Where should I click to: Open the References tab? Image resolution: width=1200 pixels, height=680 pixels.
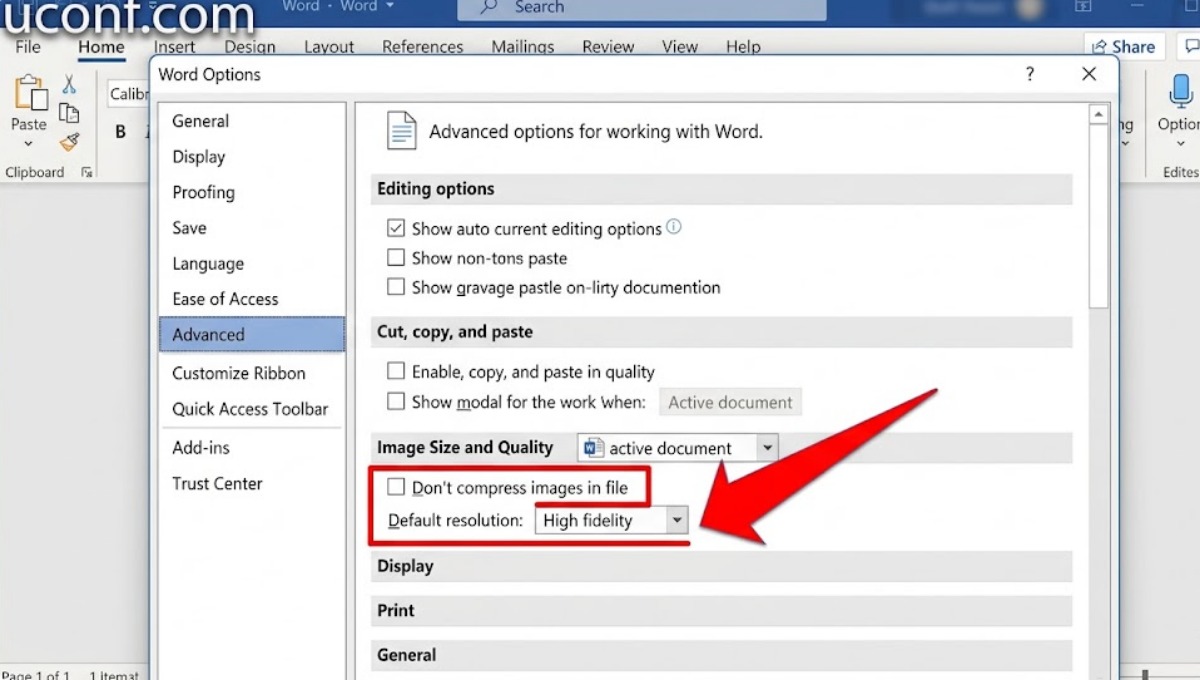point(423,47)
